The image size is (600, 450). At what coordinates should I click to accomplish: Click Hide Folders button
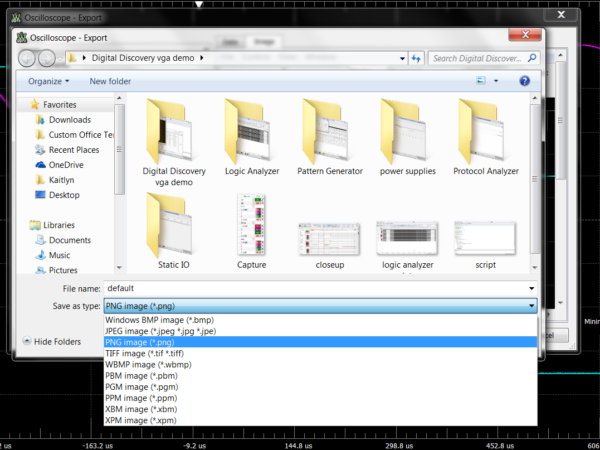52,341
